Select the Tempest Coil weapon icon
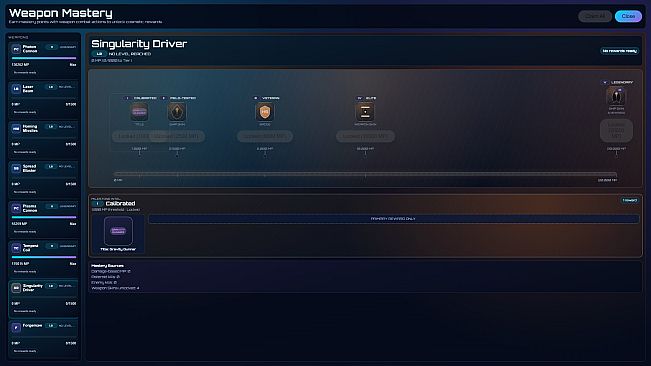Image resolution: width=651 pixels, height=366 pixels. click(16, 248)
